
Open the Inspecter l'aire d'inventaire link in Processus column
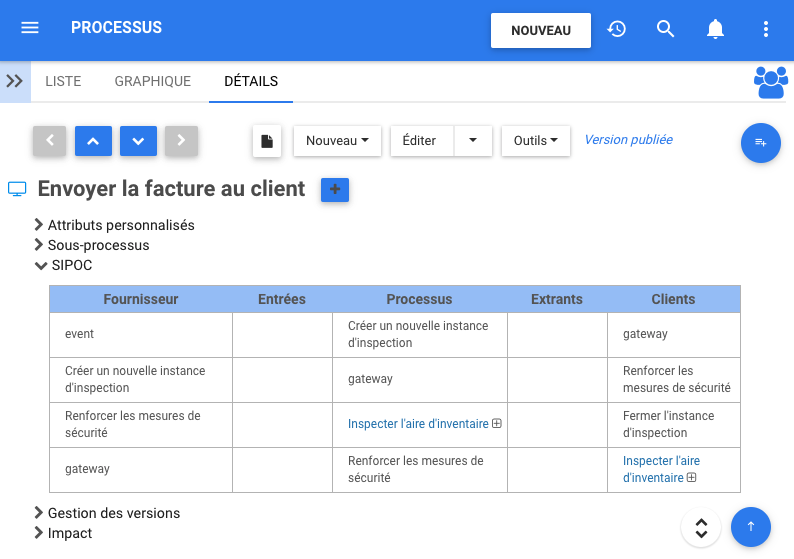click(x=418, y=424)
